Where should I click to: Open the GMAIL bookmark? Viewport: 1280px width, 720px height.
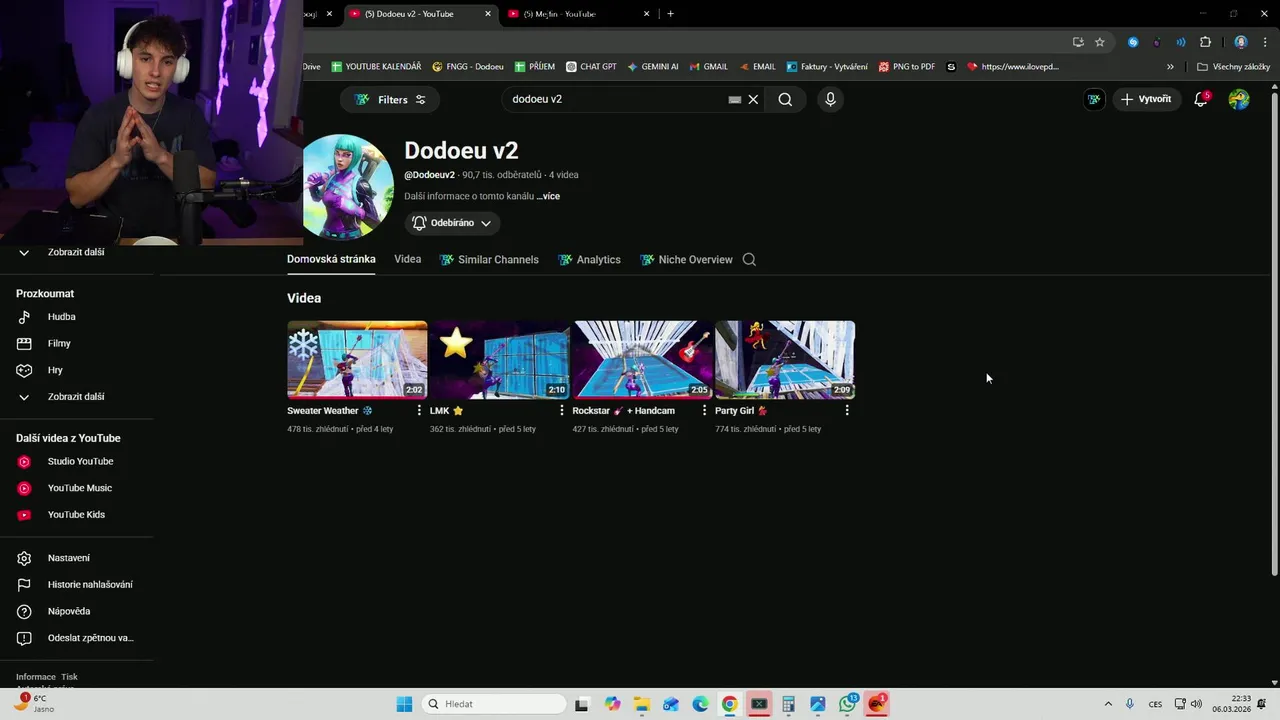(x=708, y=67)
